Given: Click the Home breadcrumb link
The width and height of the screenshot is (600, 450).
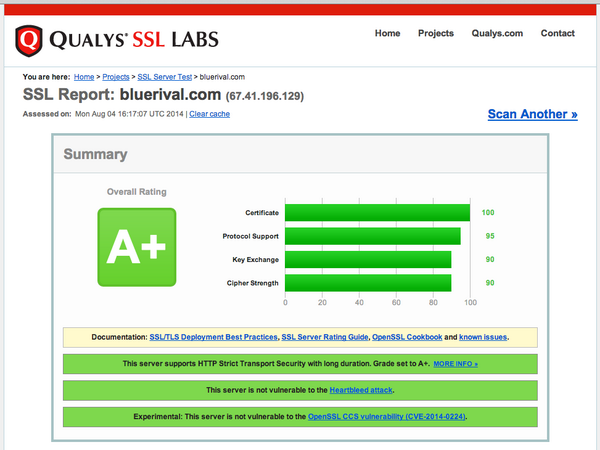Looking at the screenshot, I should (84, 77).
